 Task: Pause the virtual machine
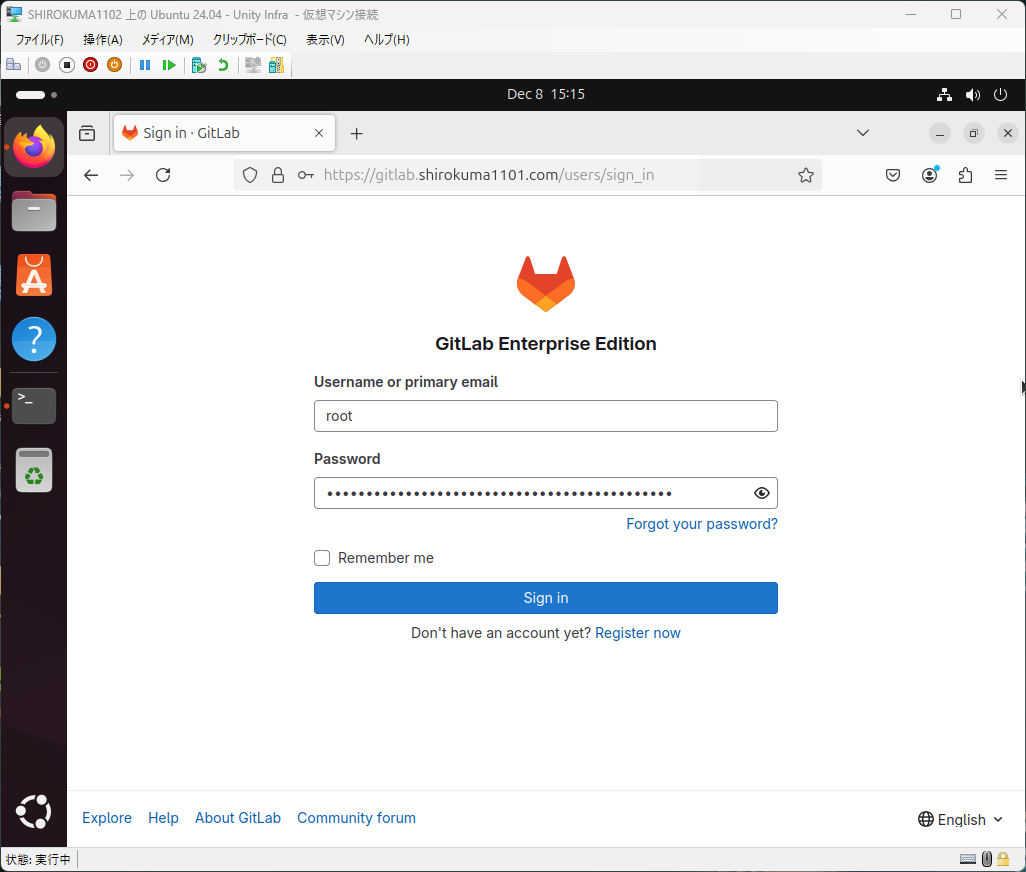click(x=145, y=65)
